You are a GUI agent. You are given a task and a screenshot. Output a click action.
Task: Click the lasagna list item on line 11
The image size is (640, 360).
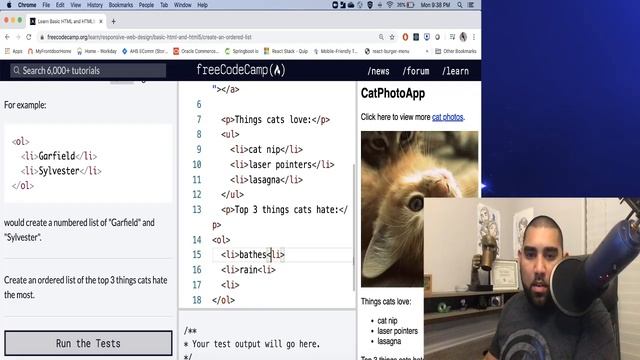[x=266, y=180]
